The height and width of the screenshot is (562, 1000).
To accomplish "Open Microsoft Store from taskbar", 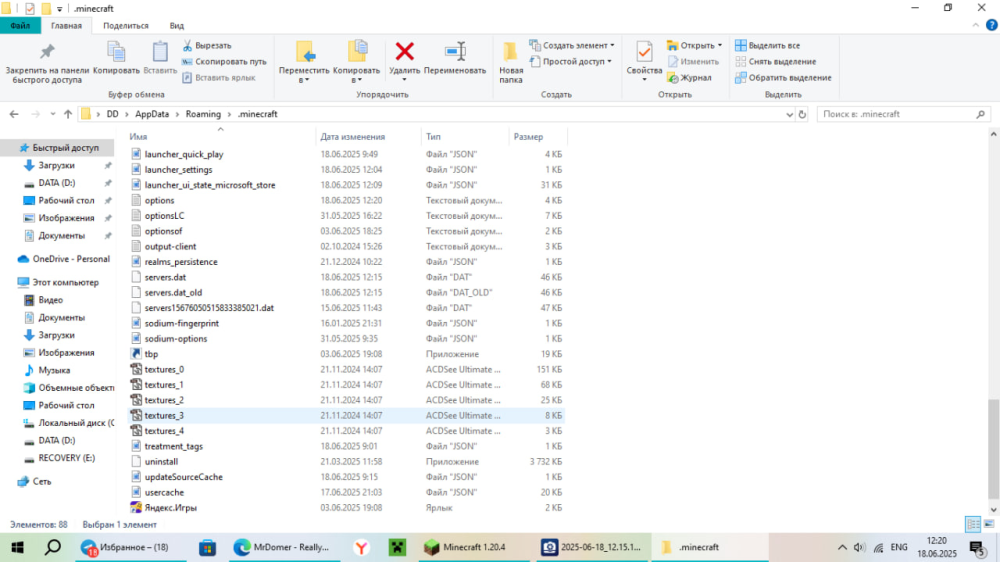I will point(207,547).
